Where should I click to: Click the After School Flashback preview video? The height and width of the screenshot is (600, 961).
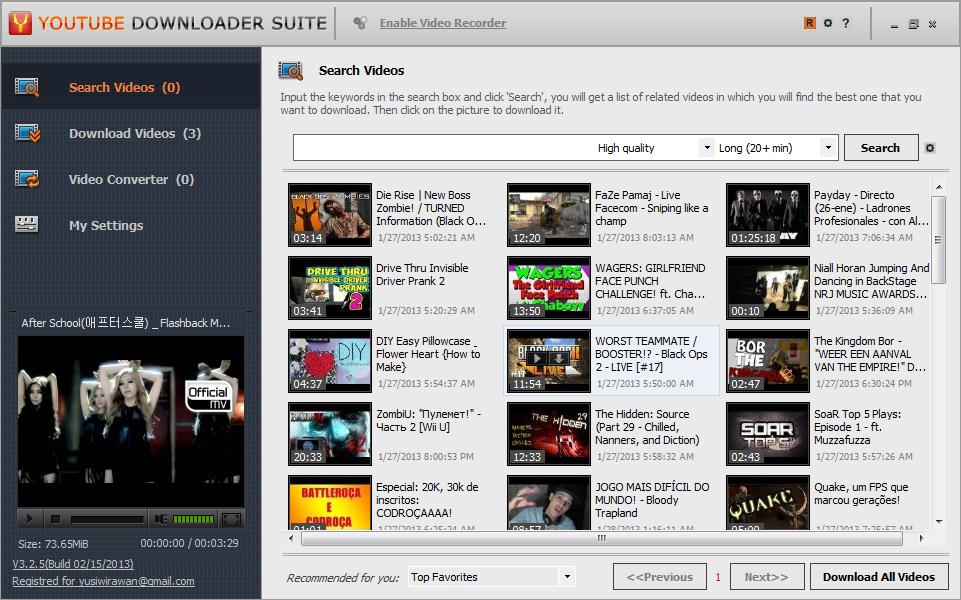tap(131, 422)
